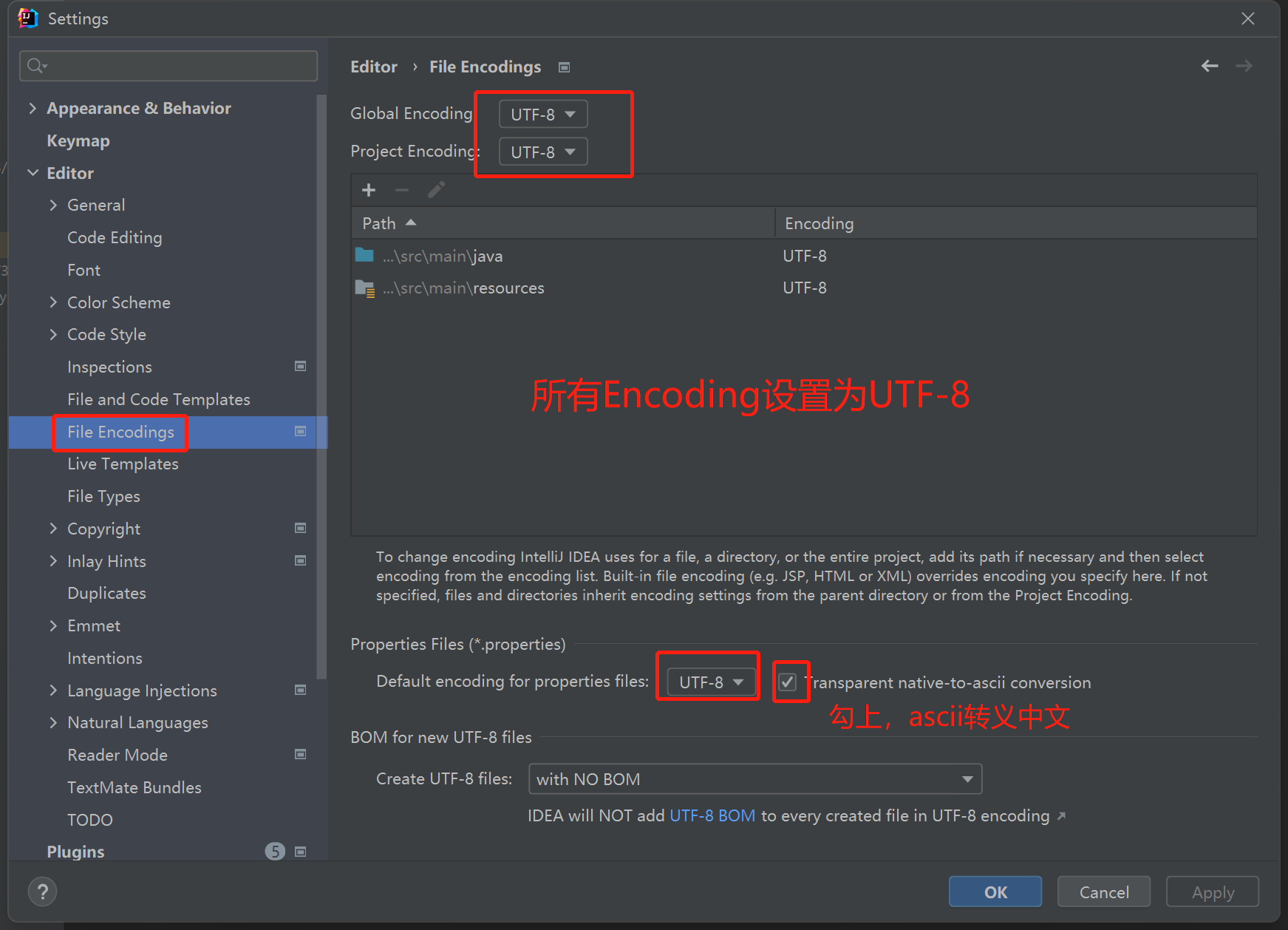Open default properties files encoding dropdown

(x=711, y=682)
